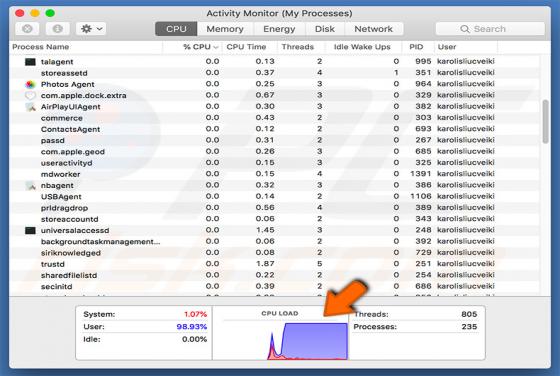Screen dimensions: 560x376
Task: Select the passd process row
Action: tap(274, 140)
